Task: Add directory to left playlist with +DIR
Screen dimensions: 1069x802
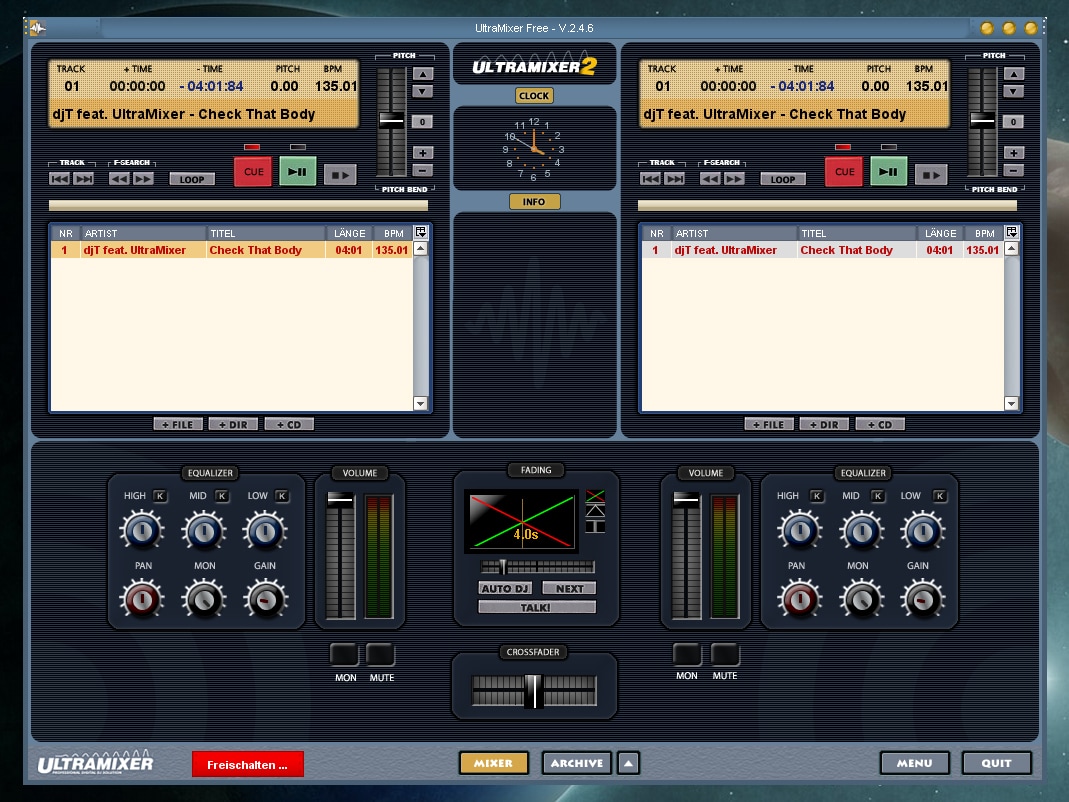Action: tap(233, 424)
